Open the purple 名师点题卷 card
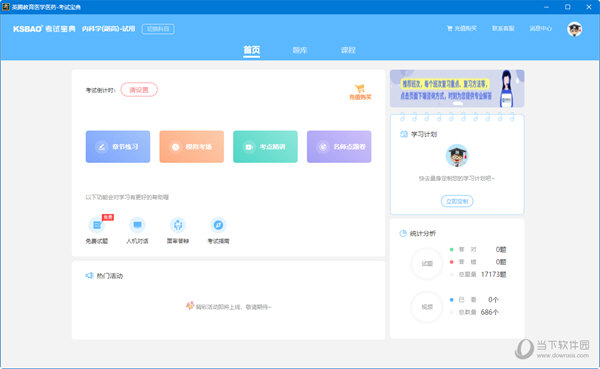The width and height of the screenshot is (600, 369). click(x=339, y=147)
